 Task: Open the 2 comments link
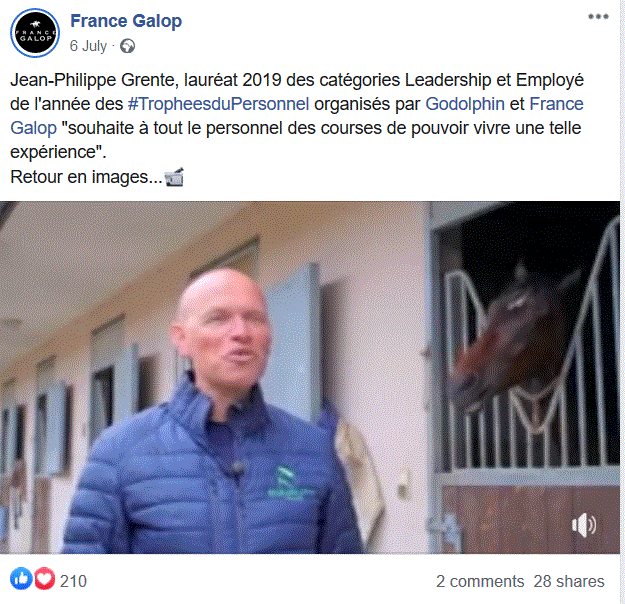tap(480, 581)
